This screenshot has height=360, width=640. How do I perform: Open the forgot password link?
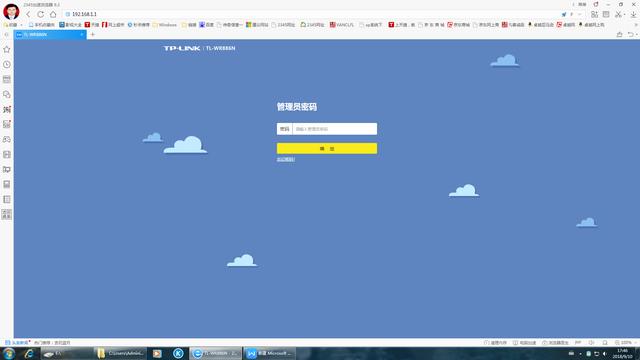pyautogui.click(x=286, y=159)
